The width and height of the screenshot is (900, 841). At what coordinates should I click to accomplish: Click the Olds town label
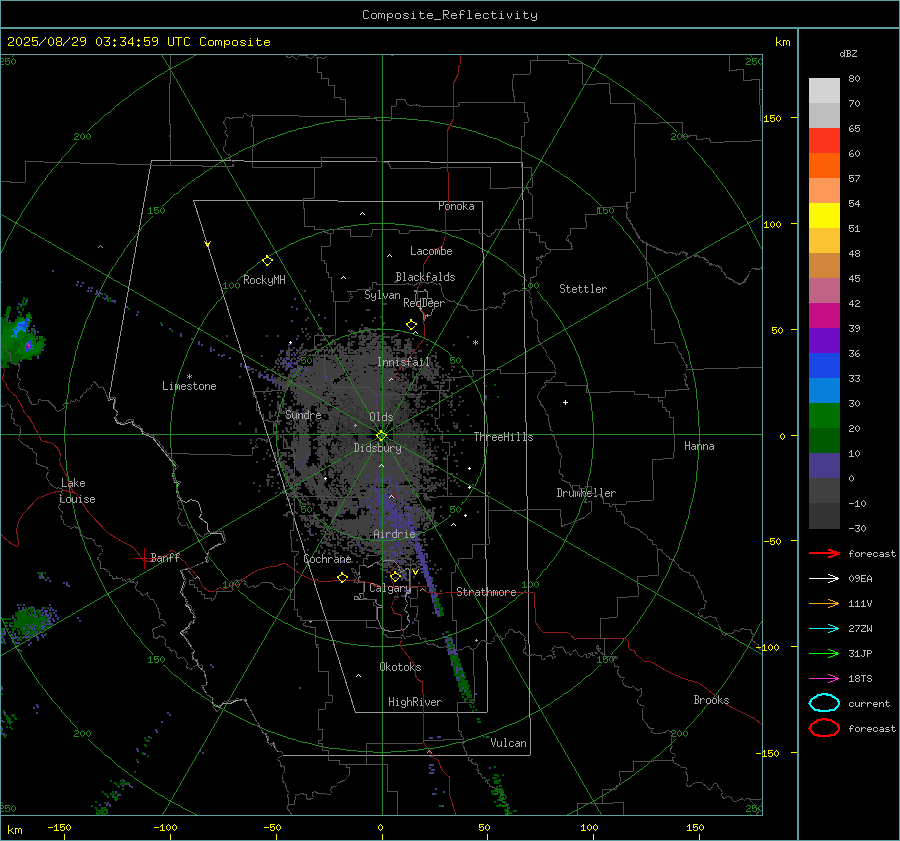pyautogui.click(x=381, y=417)
